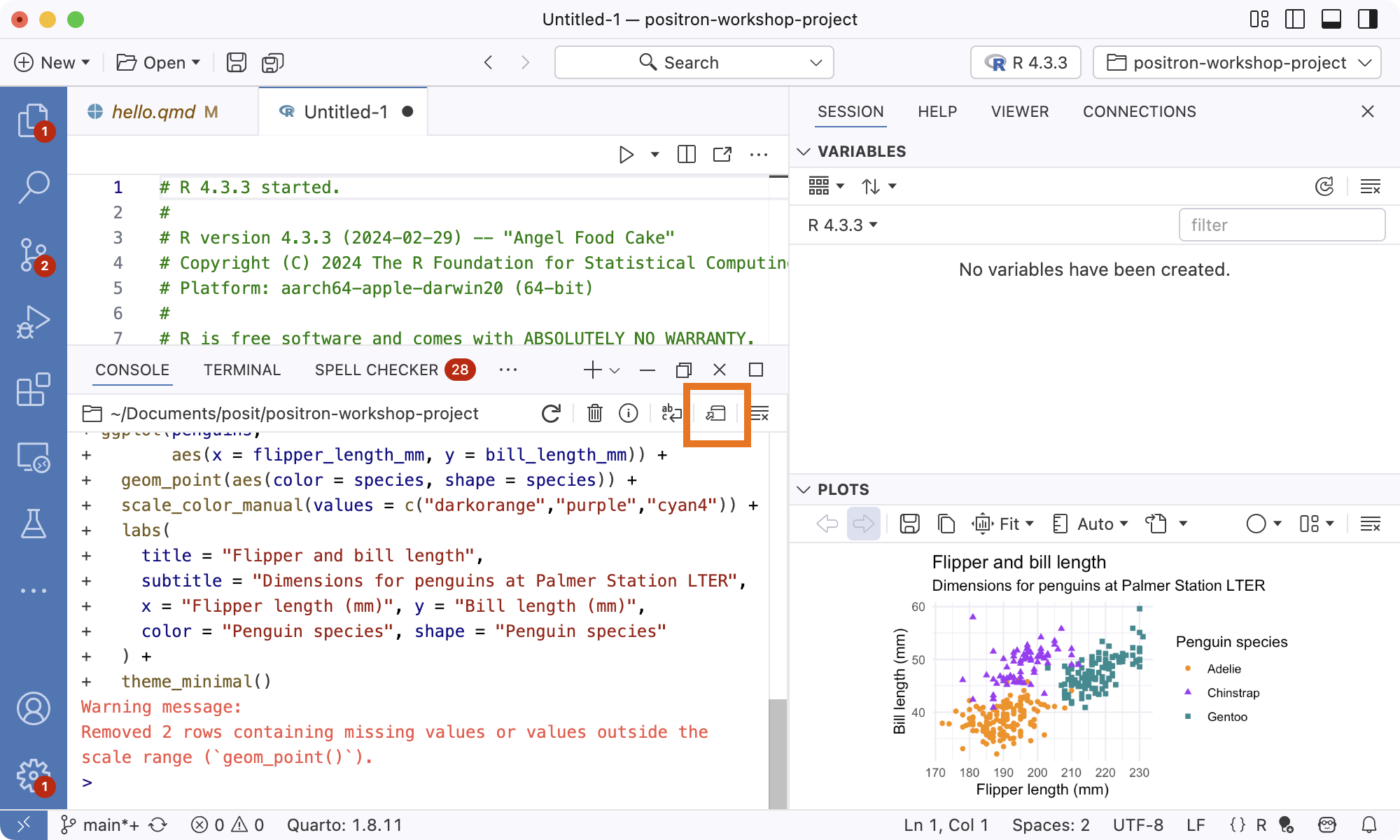The height and width of the screenshot is (840, 1400).
Task: Save all open files
Action: tap(273, 62)
